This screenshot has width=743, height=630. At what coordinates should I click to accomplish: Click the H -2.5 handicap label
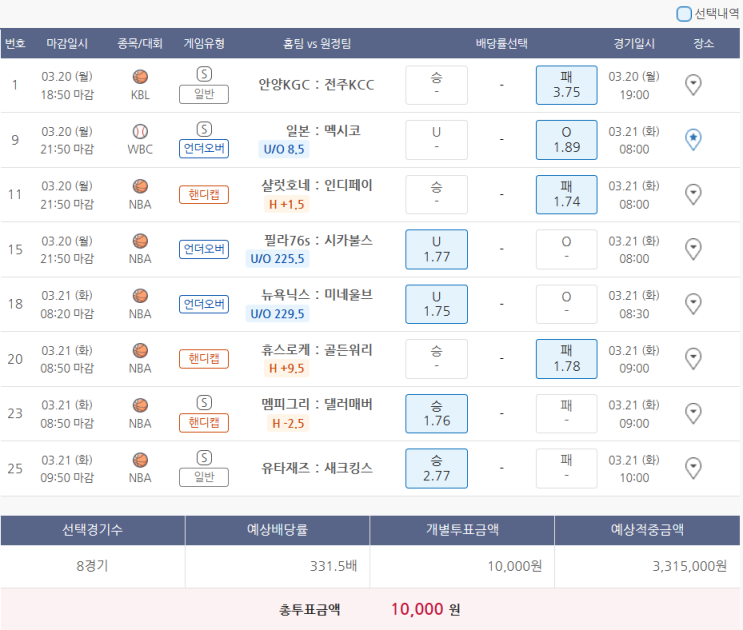(288, 423)
